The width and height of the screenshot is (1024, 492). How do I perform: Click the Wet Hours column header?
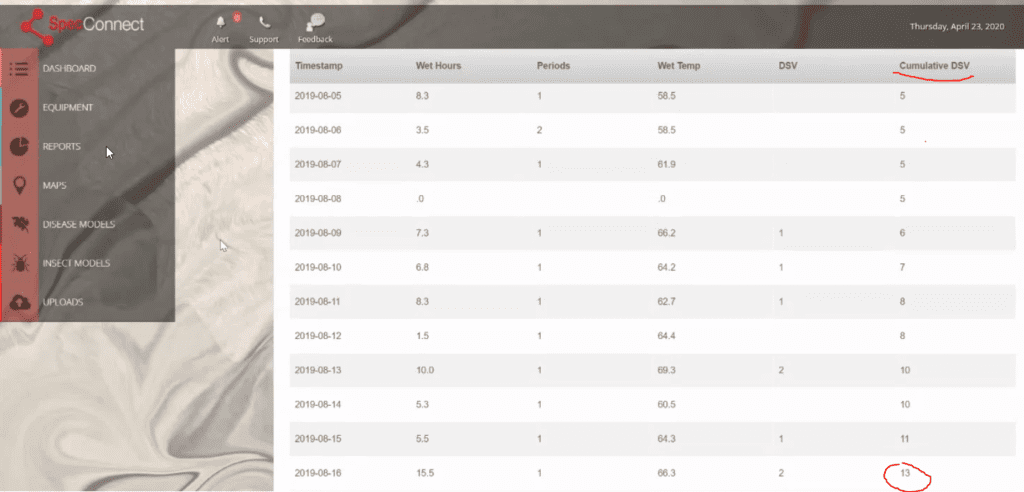click(438, 66)
